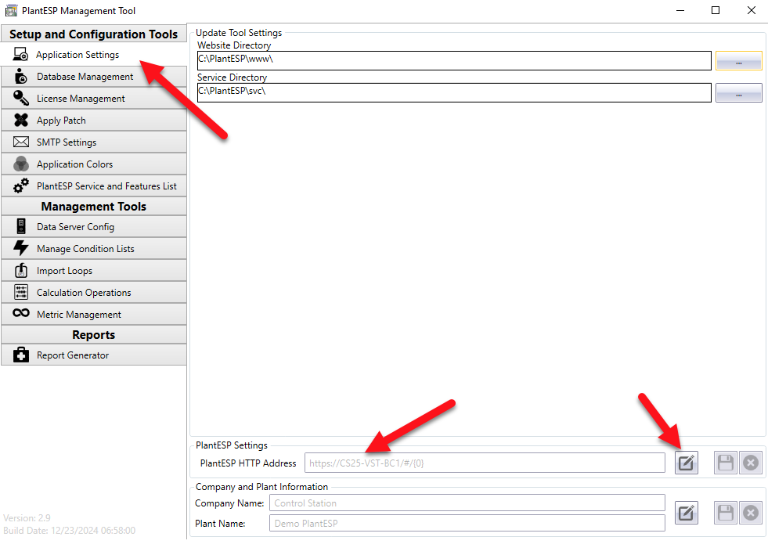Screen dimensions: 768x540
Task: Browse for the Service Directory folder
Action: pyautogui.click(x=739, y=93)
